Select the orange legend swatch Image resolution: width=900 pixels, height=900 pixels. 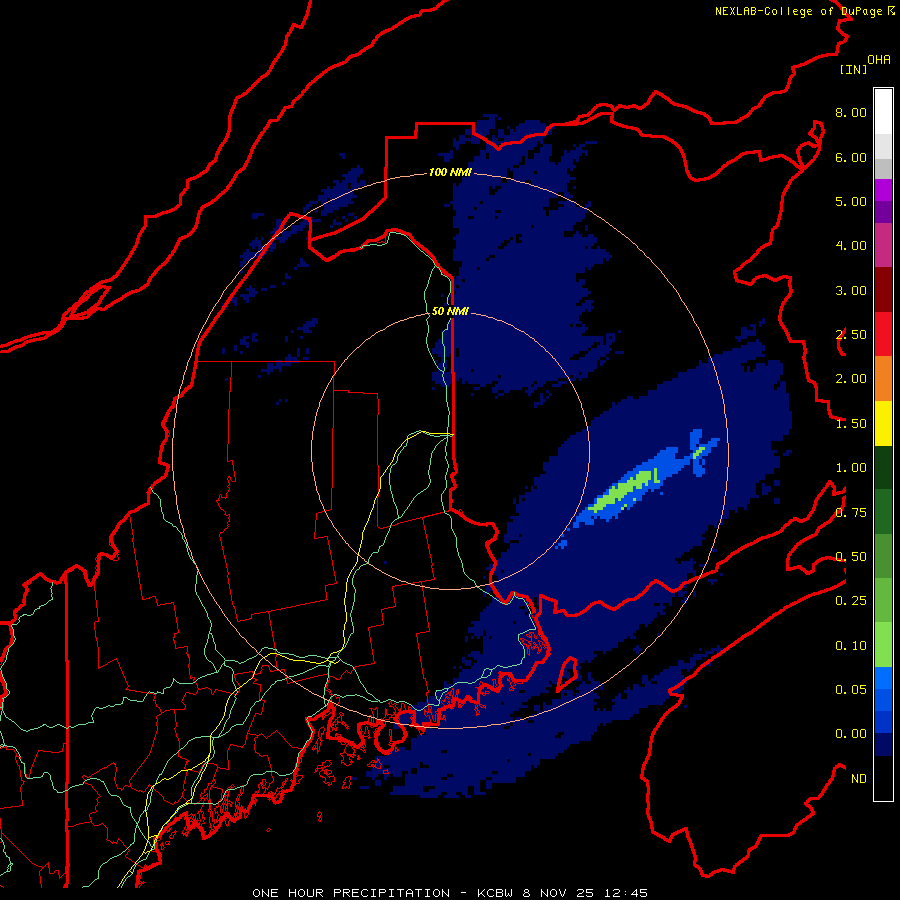[883, 379]
